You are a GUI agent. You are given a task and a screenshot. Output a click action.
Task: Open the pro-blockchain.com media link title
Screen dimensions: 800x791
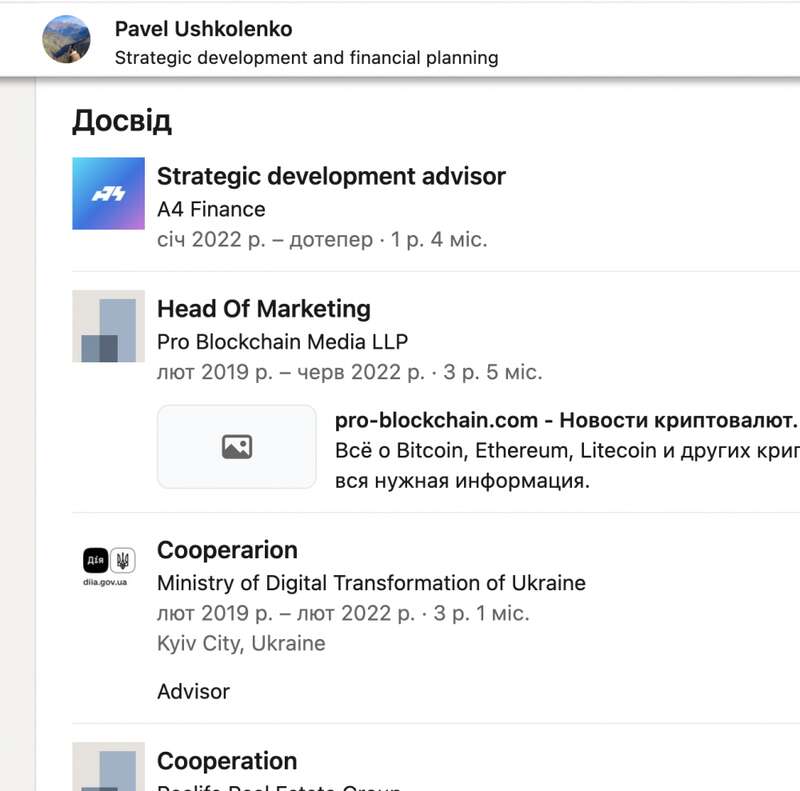tap(565, 419)
